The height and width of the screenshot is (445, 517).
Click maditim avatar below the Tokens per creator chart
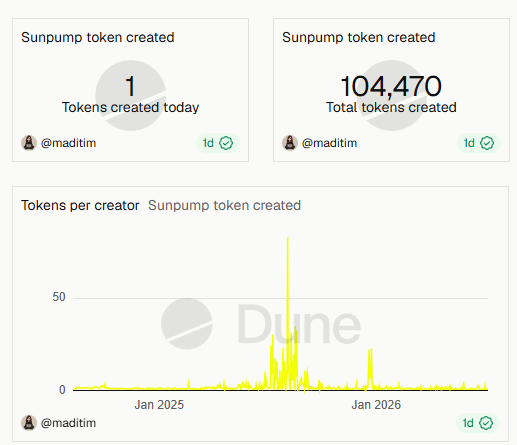29,423
